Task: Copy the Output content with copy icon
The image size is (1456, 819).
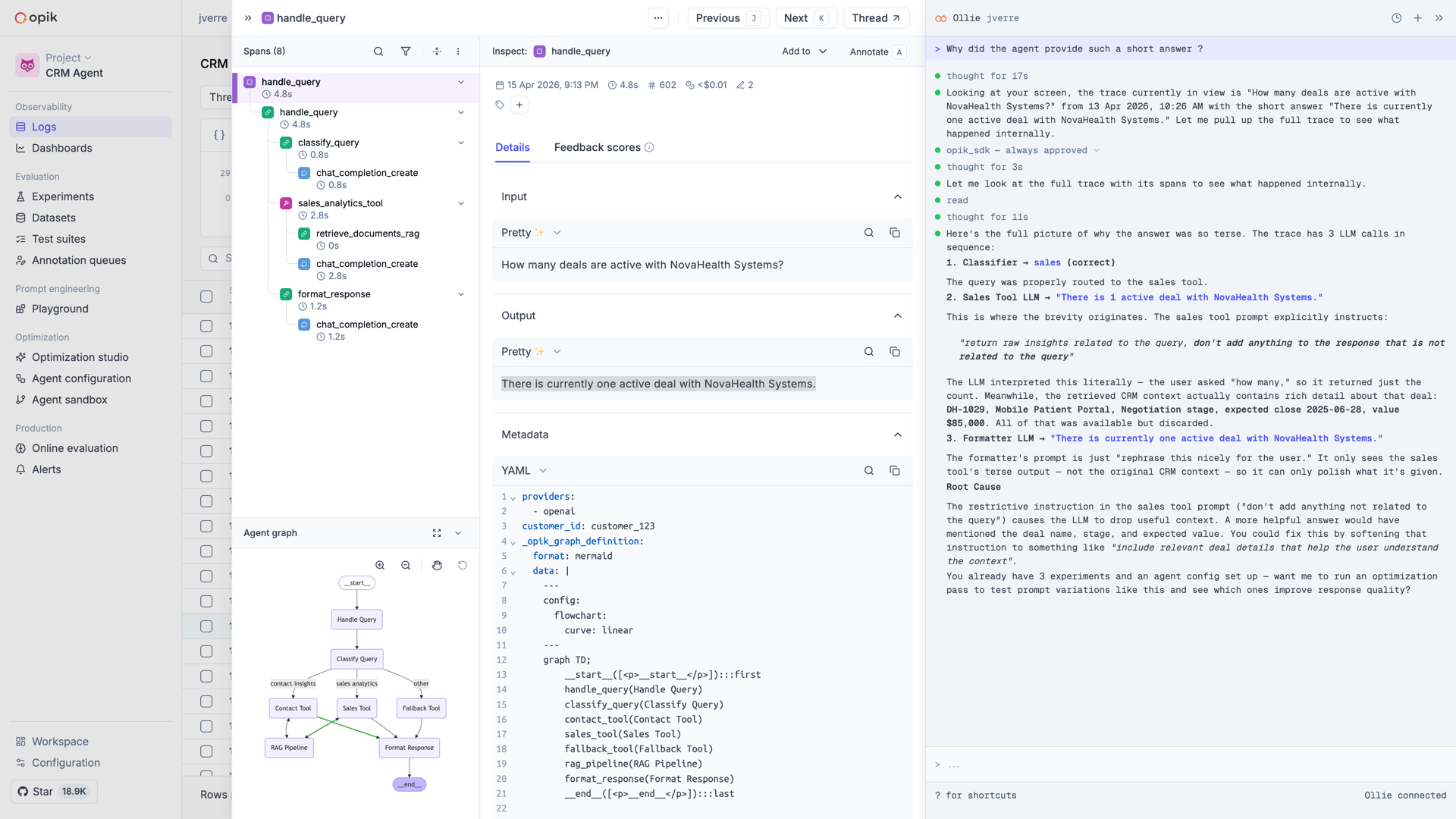Action: tap(894, 352)
